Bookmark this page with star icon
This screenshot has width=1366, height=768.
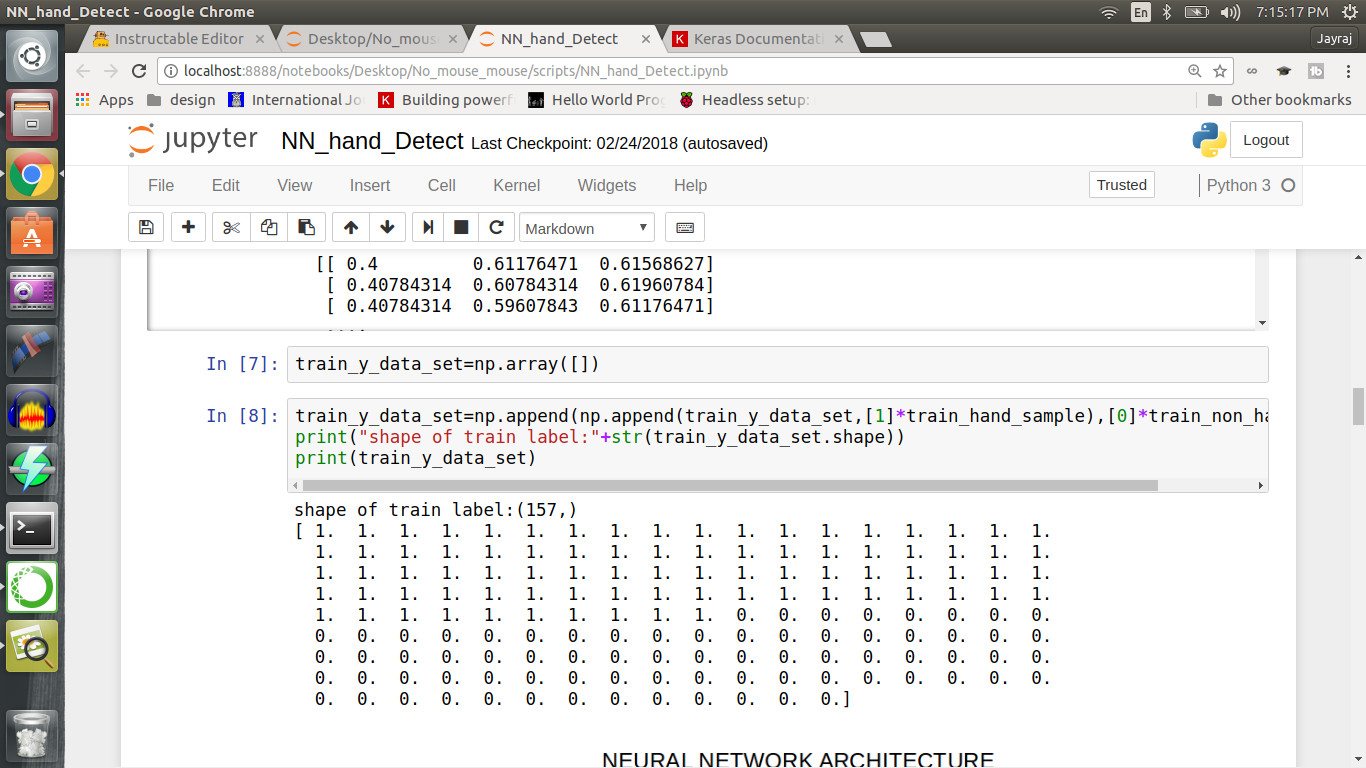[1220, 71]
